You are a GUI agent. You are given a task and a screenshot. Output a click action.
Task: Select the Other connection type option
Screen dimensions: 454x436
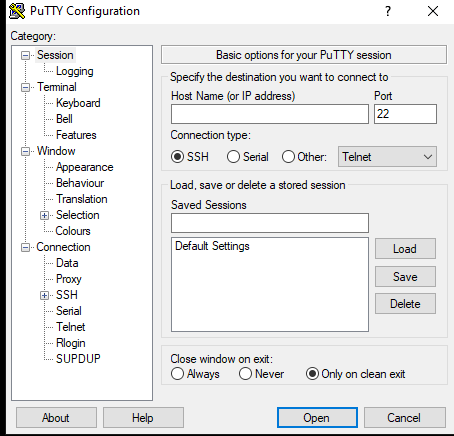[x=288, y=156]
